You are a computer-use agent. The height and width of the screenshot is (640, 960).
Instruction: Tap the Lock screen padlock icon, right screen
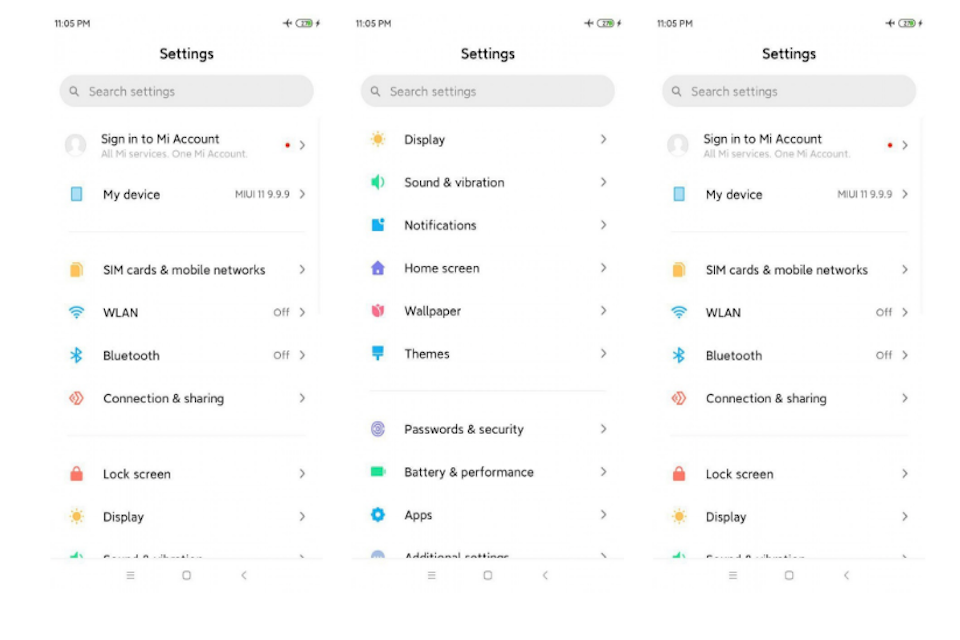tap(679, 473)
